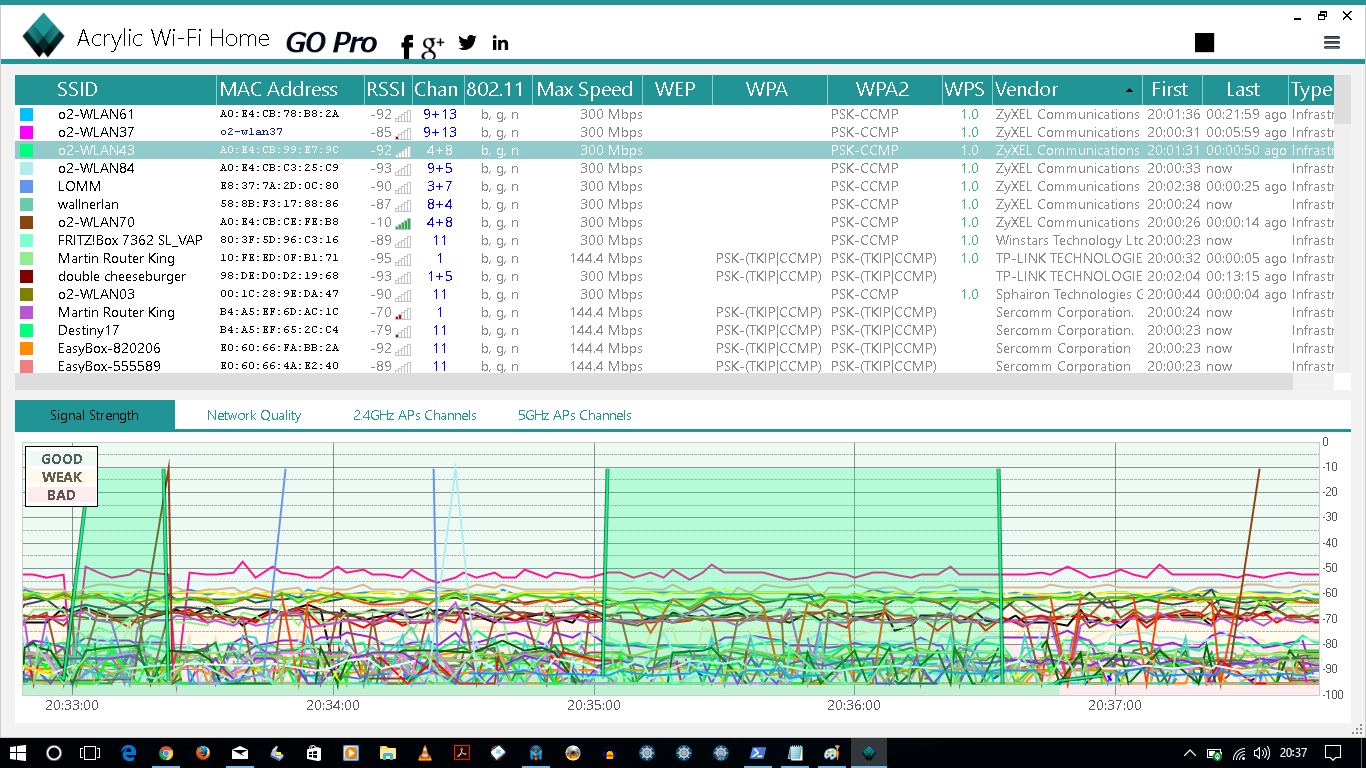Click the orange color swatch of EasyBox-820206
This screenshot has width=1366, height=768.
click(27, 348)
